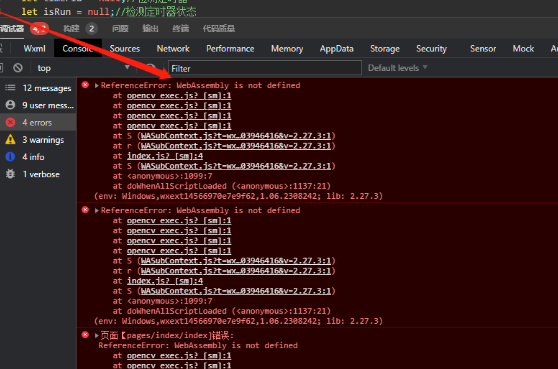Open the Wxml tab
The width and height of the screenshot is (558, 369).
tap(35, 48)
